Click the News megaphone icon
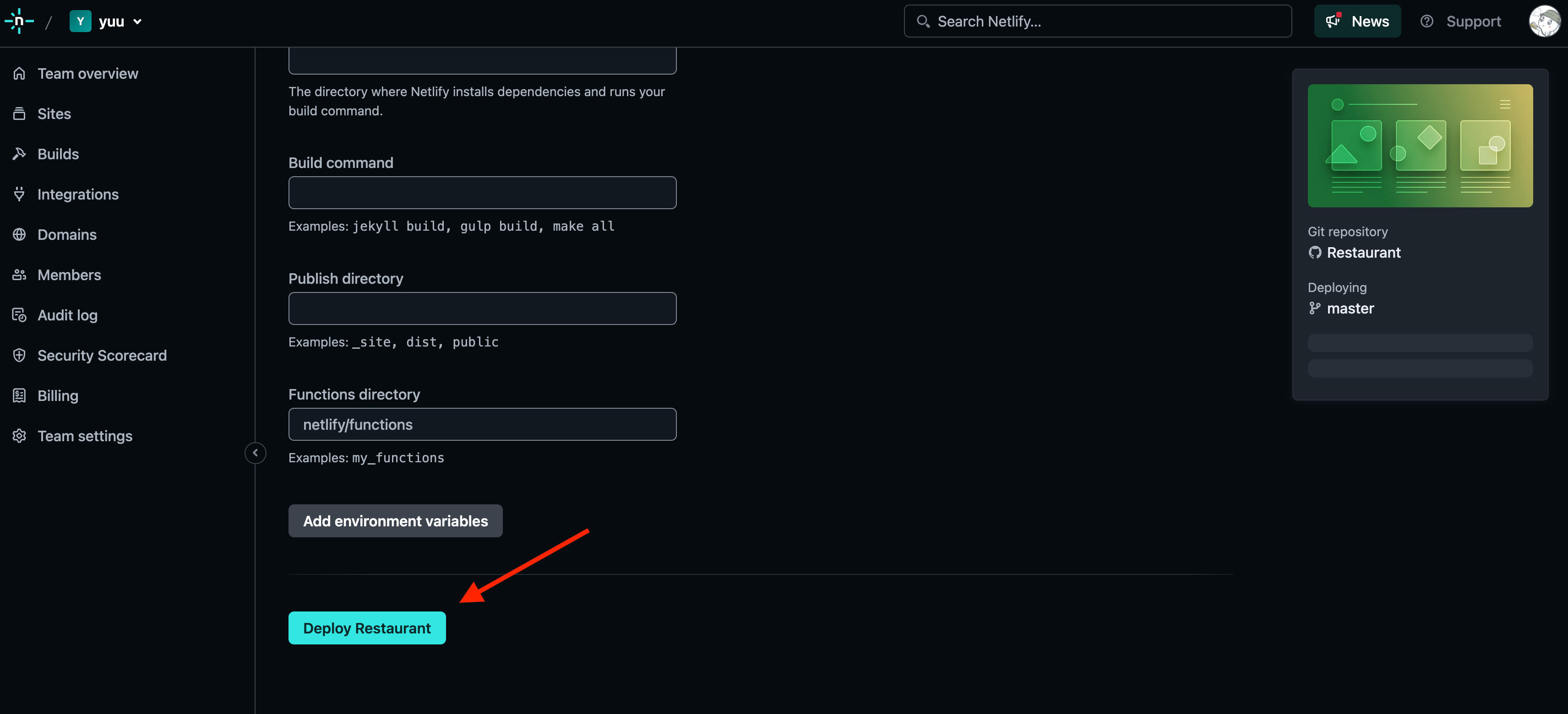 pos(1334,22)
